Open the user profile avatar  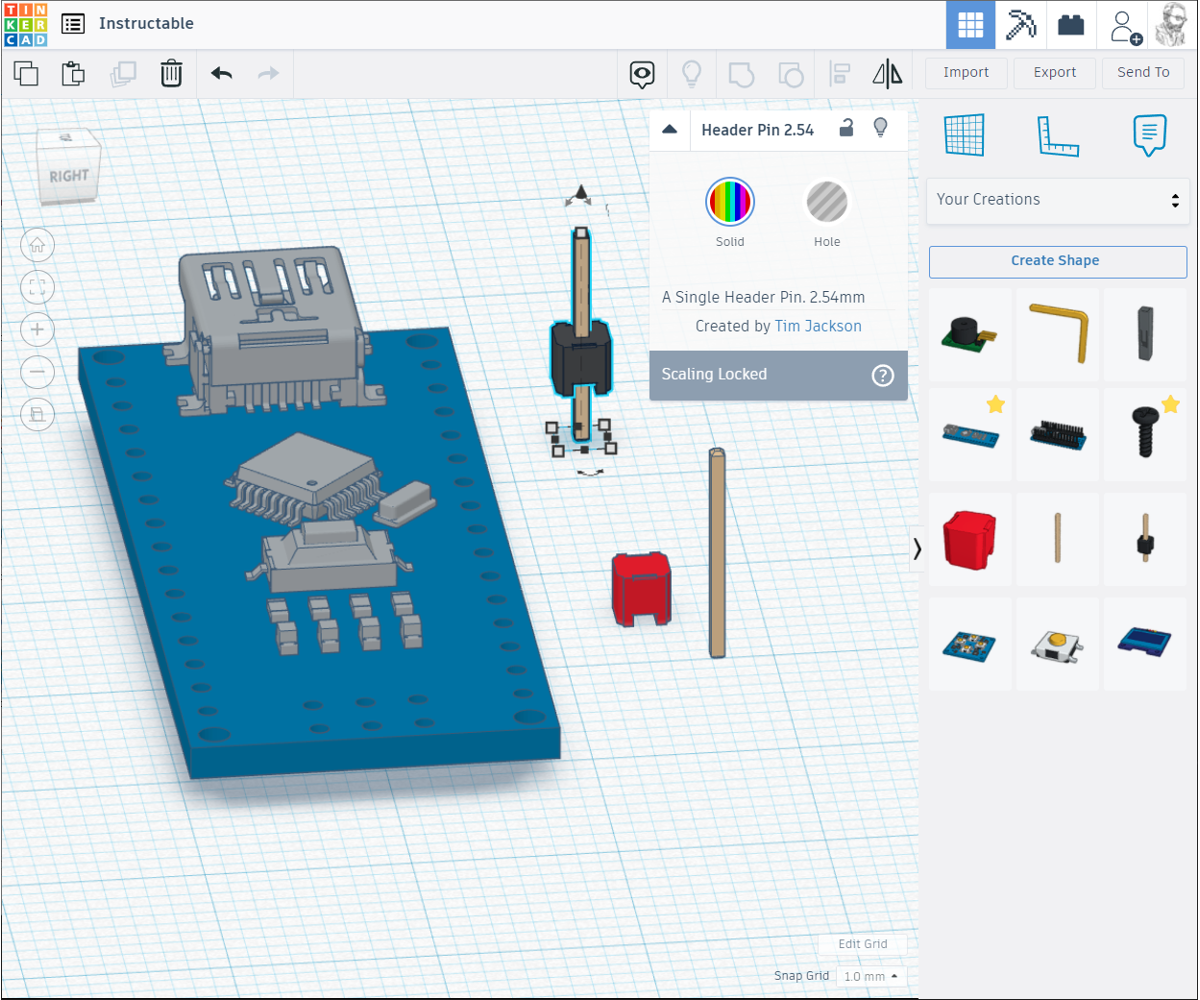1173,25
